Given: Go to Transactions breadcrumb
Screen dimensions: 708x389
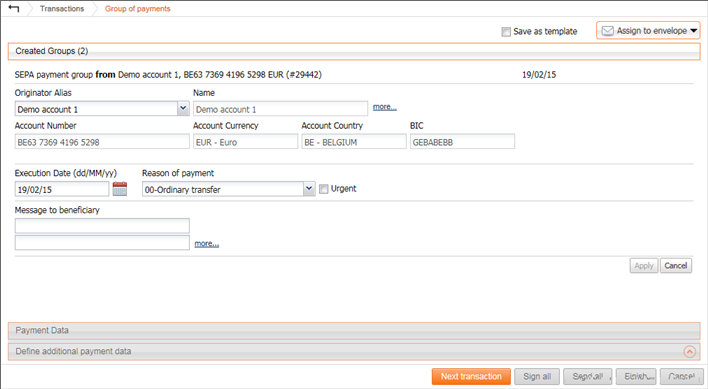Looking at the screenshot, I should [x=62, y=9].
